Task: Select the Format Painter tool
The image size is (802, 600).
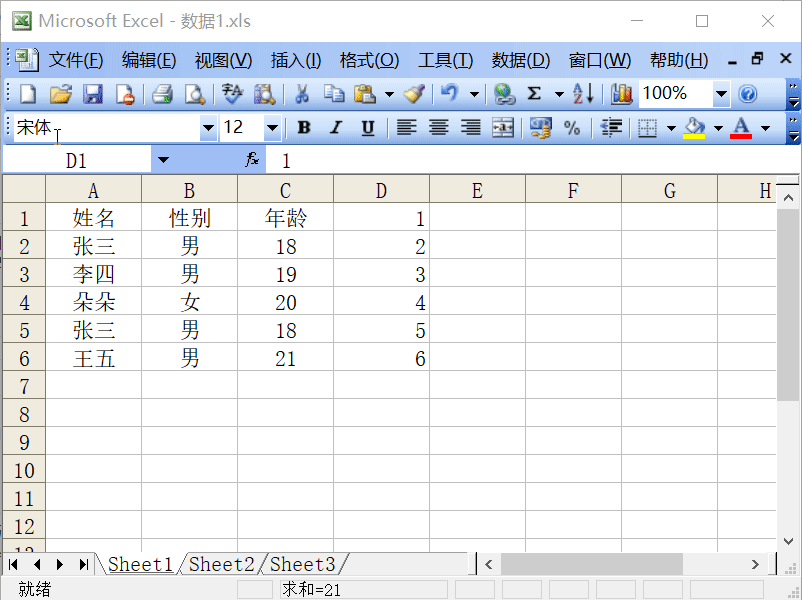Action: [x=412, y=93]
